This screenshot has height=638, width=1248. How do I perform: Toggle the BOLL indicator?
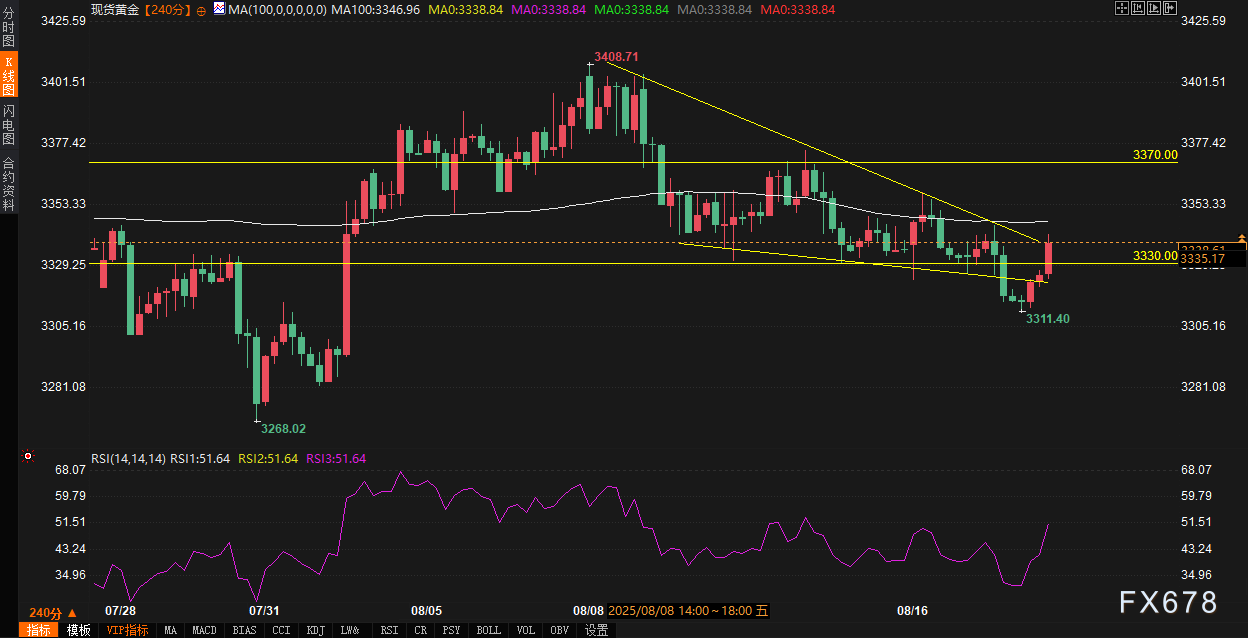tap(488, 630)
